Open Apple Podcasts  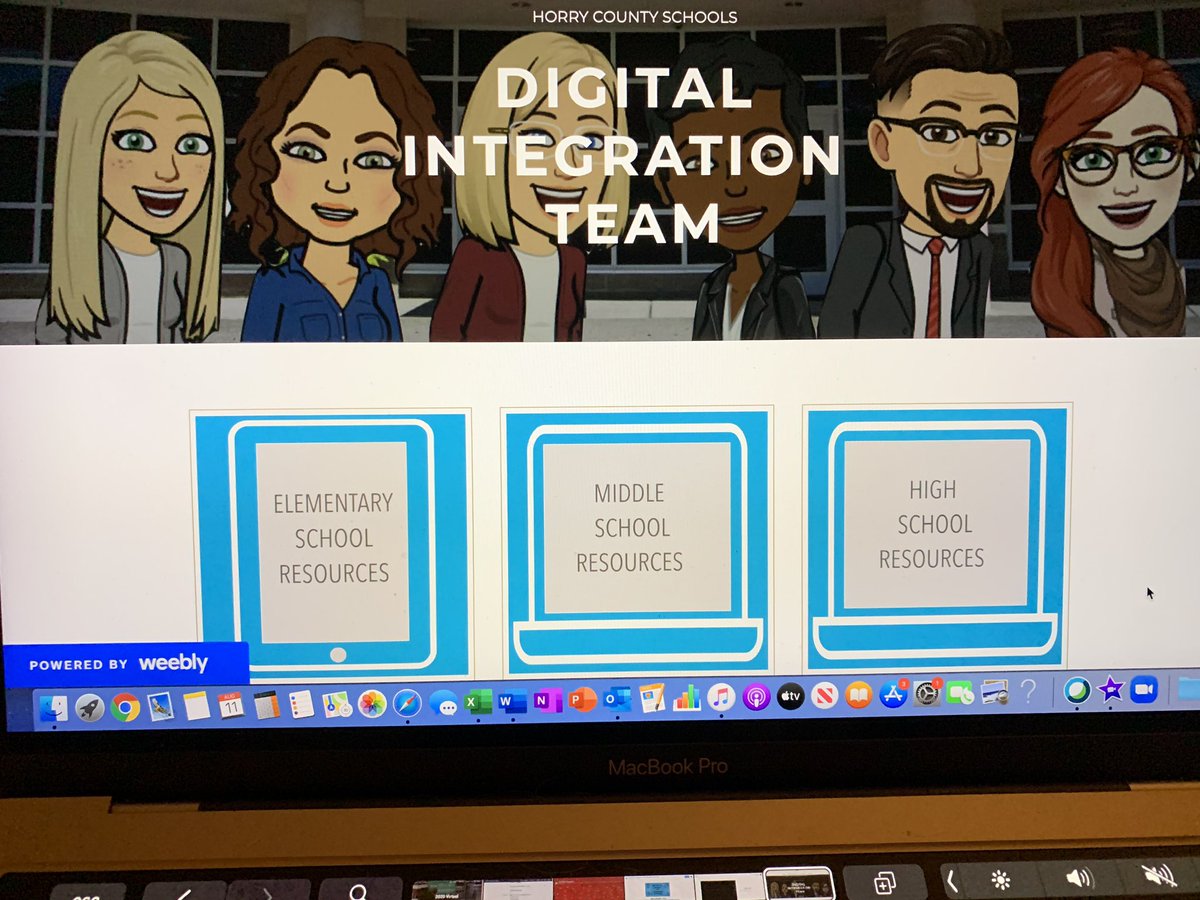(x=755, y=697)
